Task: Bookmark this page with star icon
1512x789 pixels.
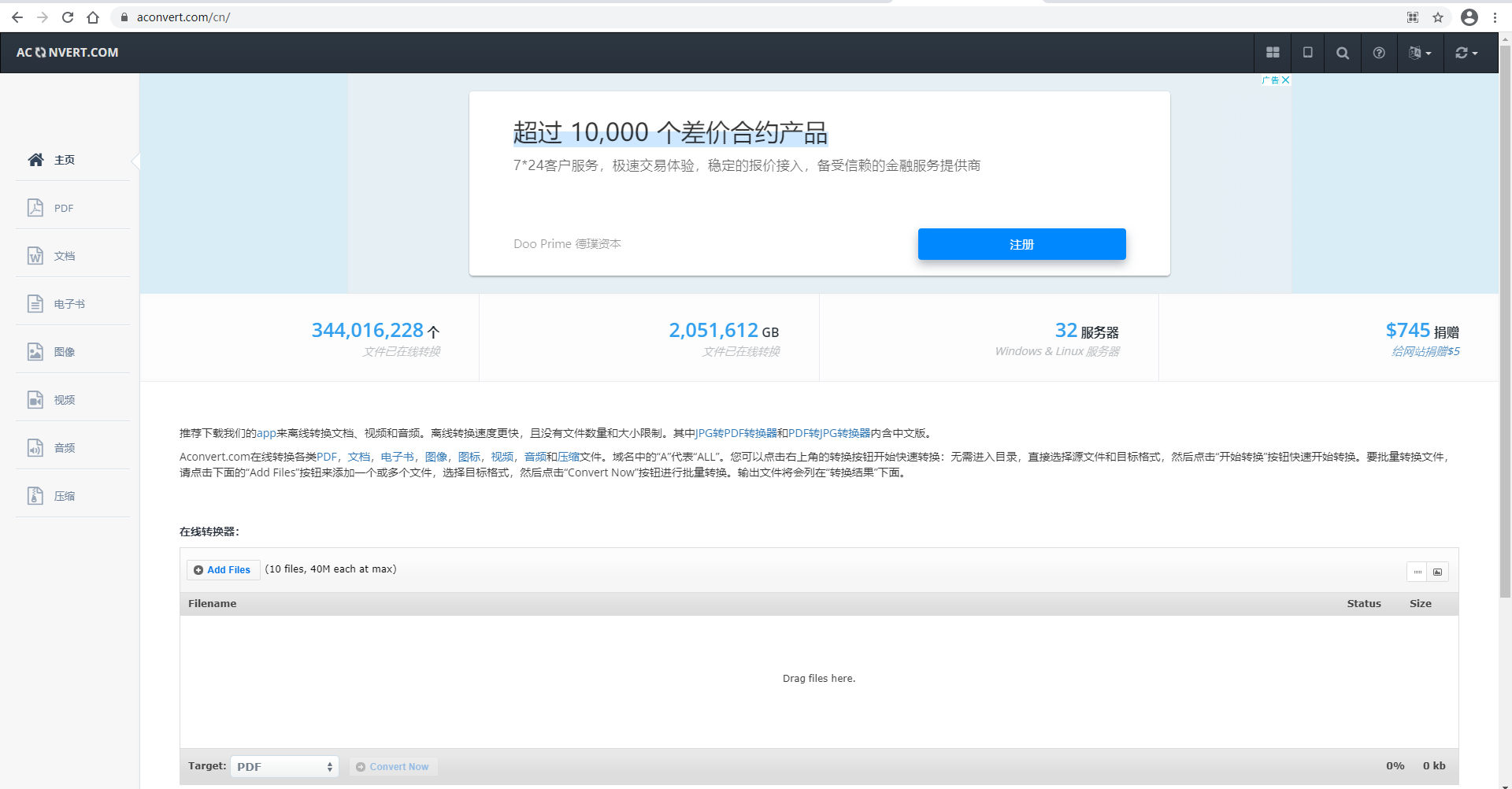Action: click(1438, 17)
